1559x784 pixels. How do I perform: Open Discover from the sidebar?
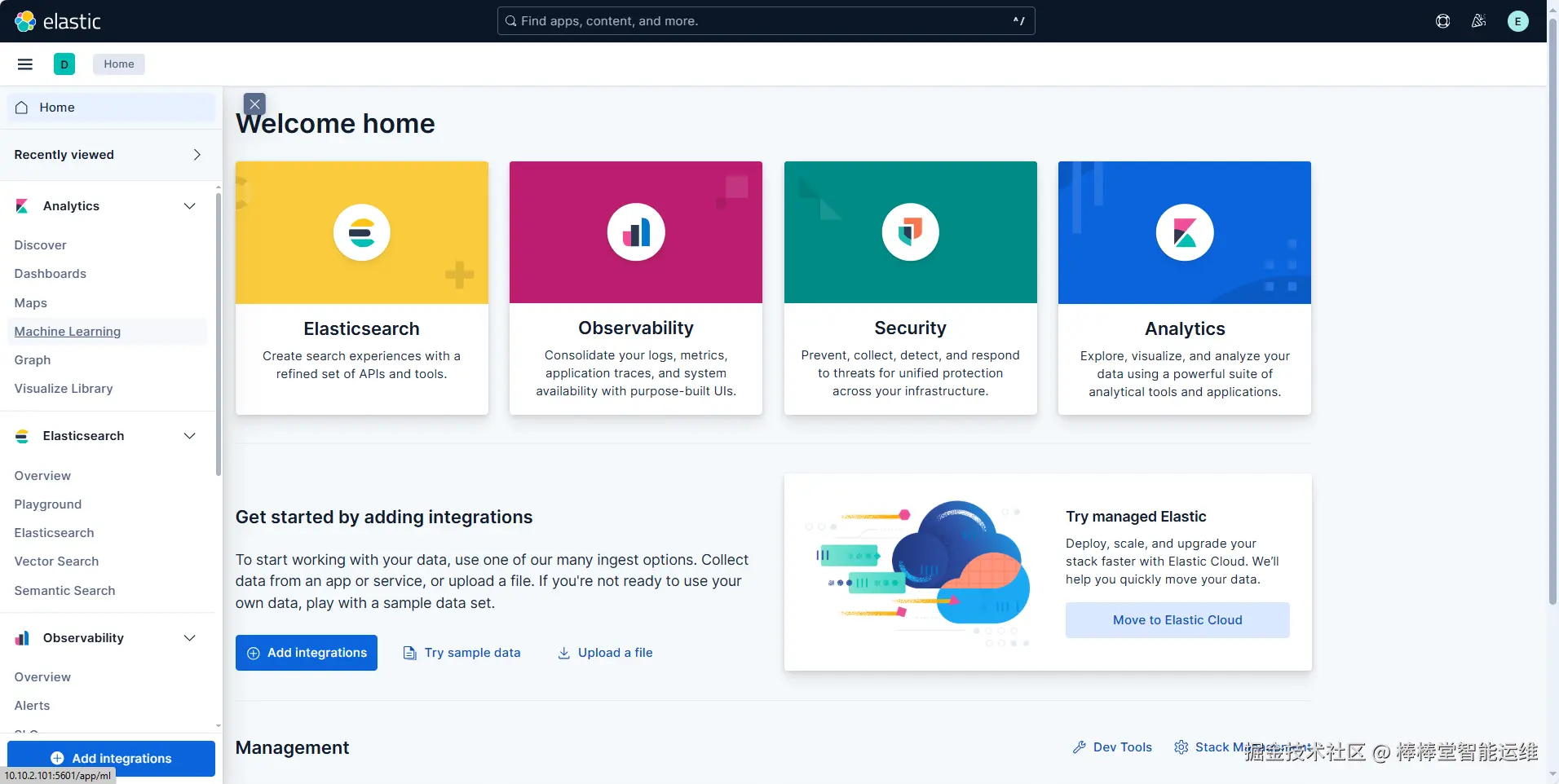[x=40, y=245]
